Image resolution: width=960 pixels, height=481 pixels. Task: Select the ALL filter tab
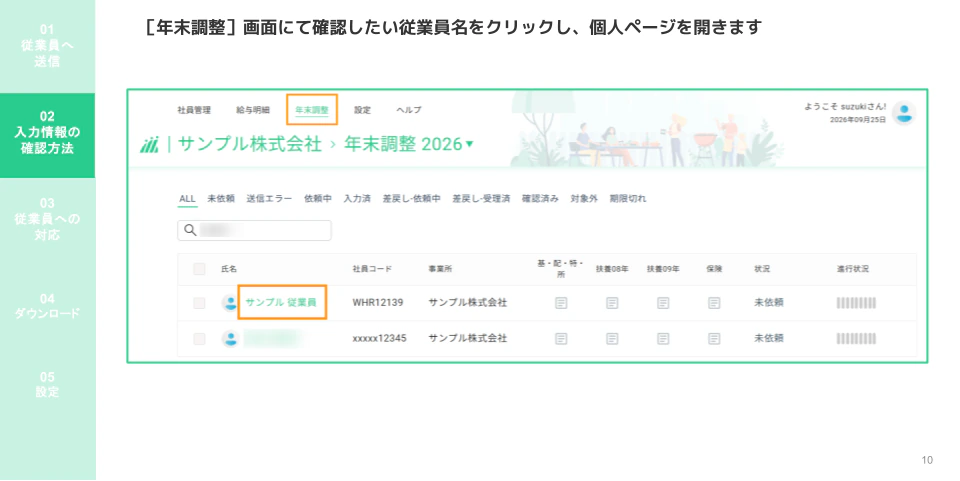187,199
